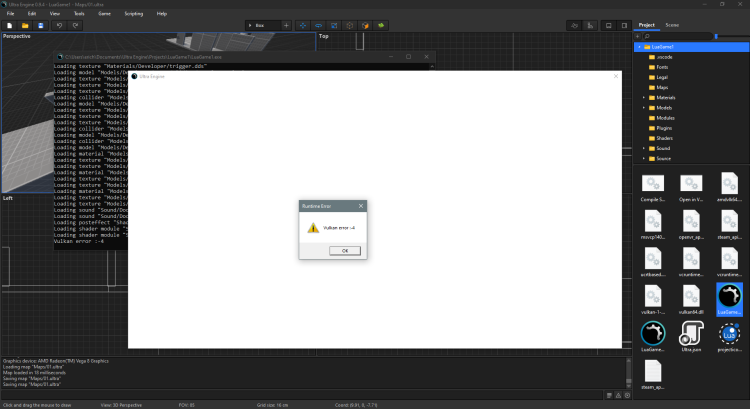Click the Undo arrow icon
This screenshot has width=750, height=409.
point(59,25)
